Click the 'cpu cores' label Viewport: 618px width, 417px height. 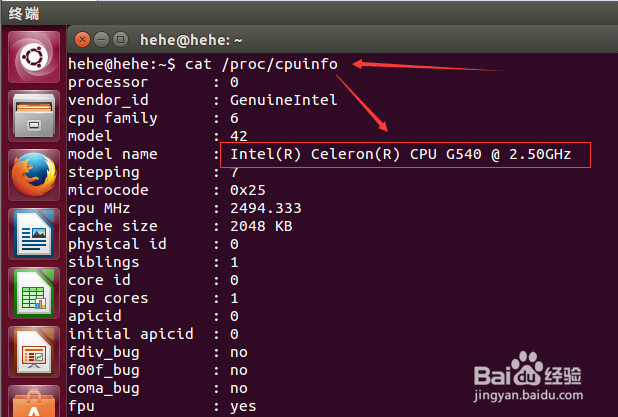click(x=108, y=298)
